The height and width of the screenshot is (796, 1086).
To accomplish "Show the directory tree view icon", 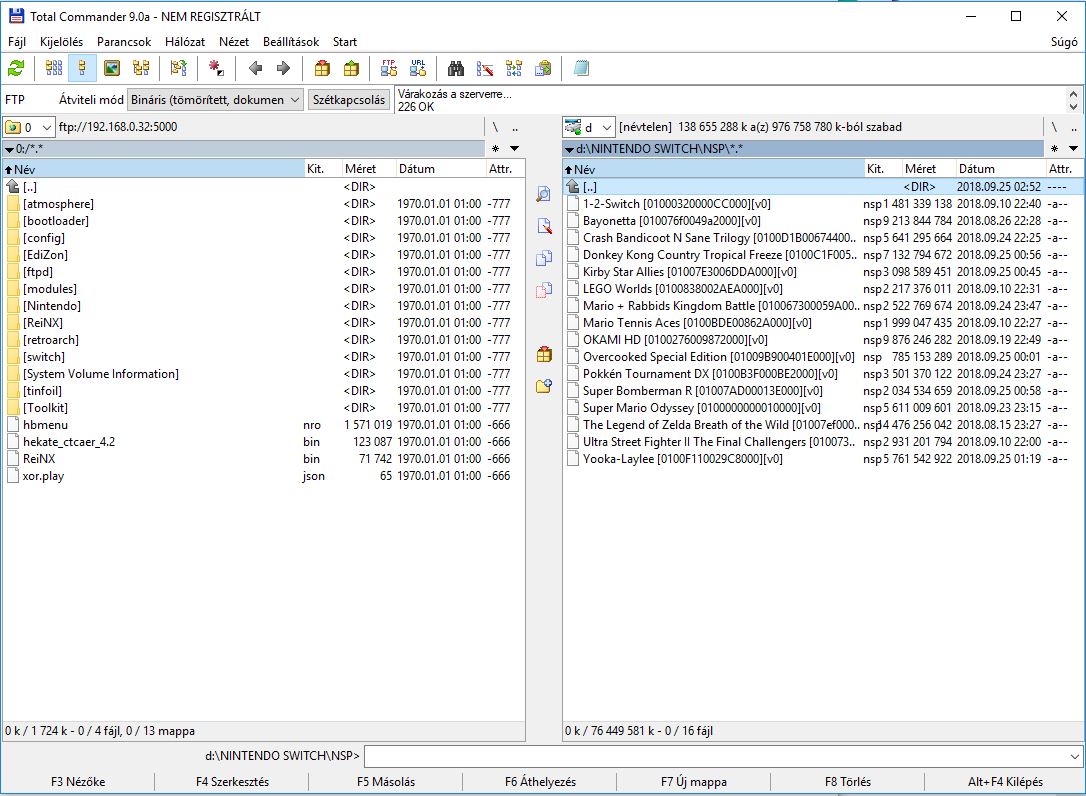I will [x=141, y=68].
